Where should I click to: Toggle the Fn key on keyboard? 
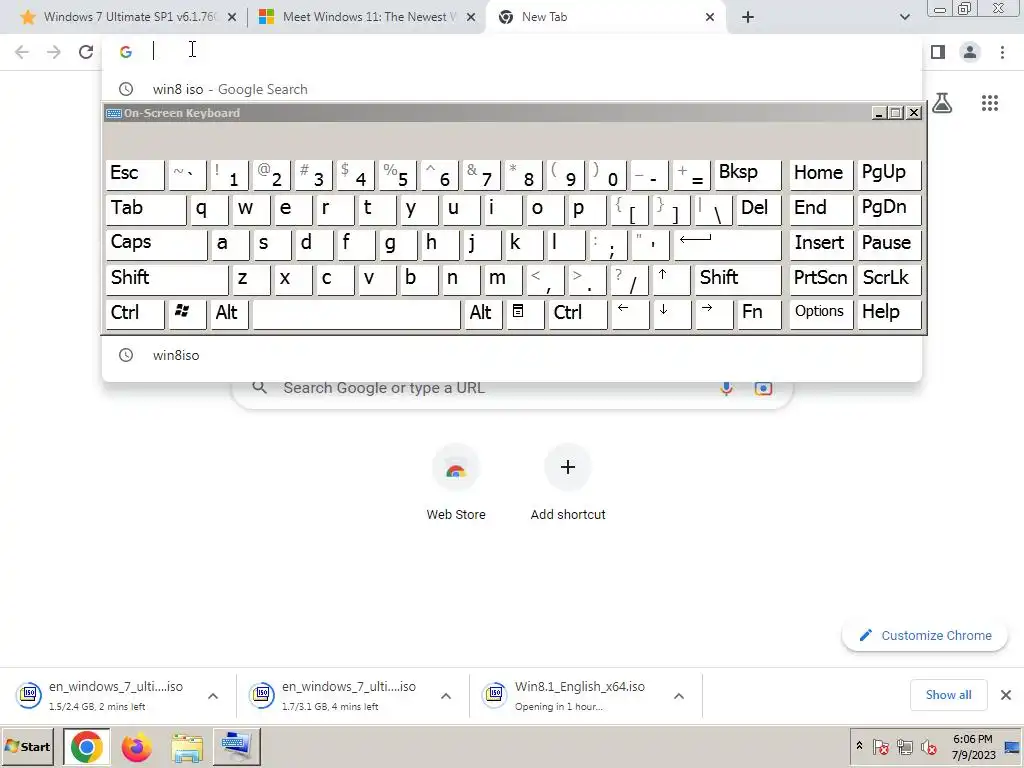click(759, 314)
